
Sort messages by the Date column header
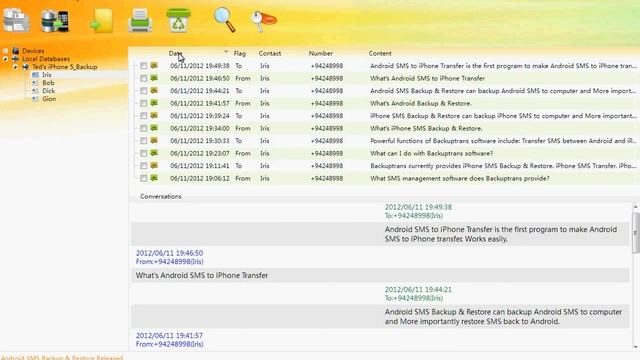pos(175,53)
